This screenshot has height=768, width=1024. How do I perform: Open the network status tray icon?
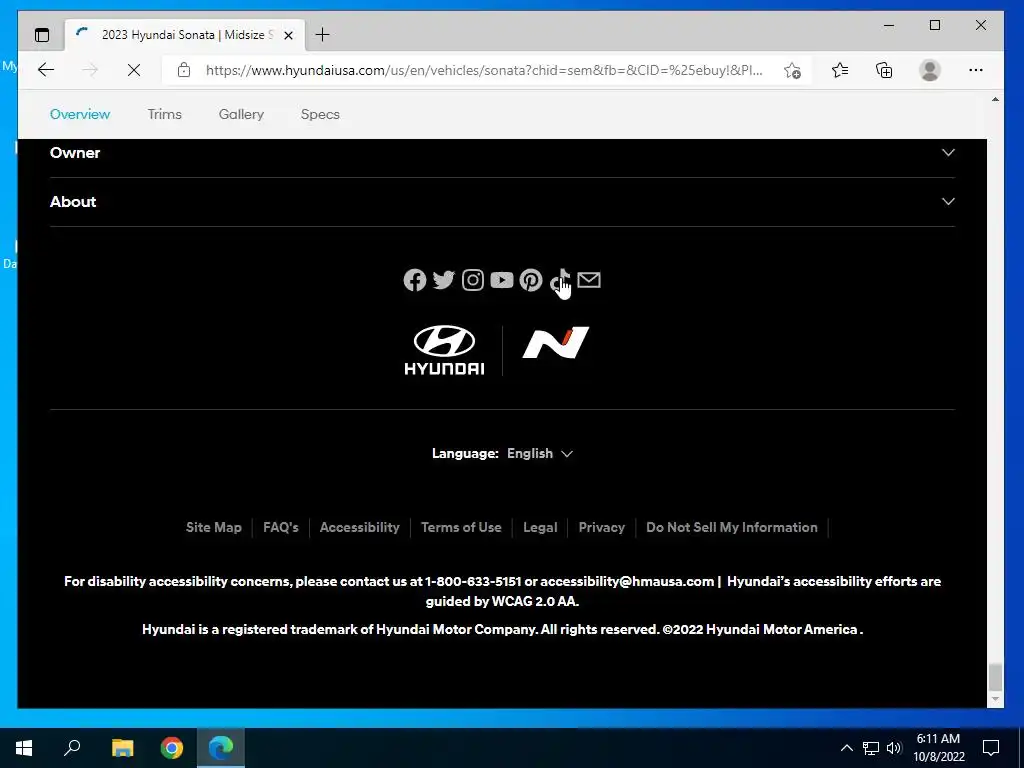point(871,748)
